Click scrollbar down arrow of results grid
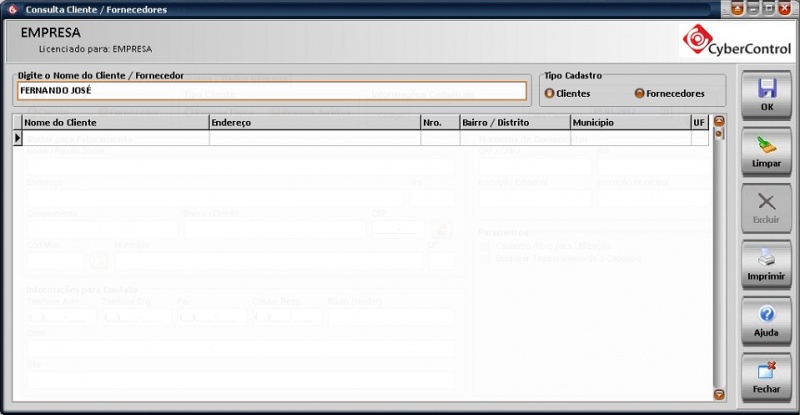 (x=719, y=394)
